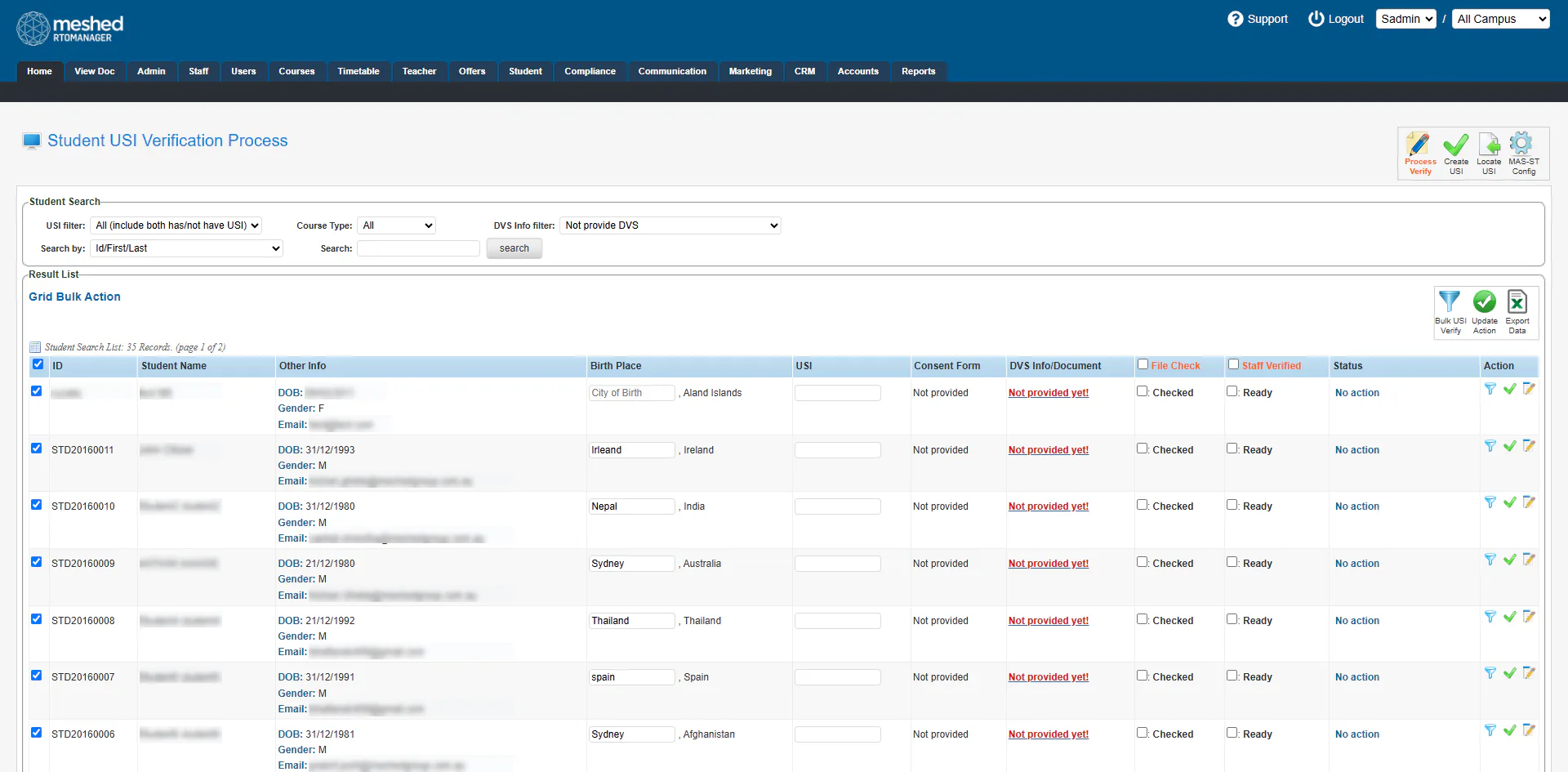Click the Support help icon

[x=1235, y=19]
